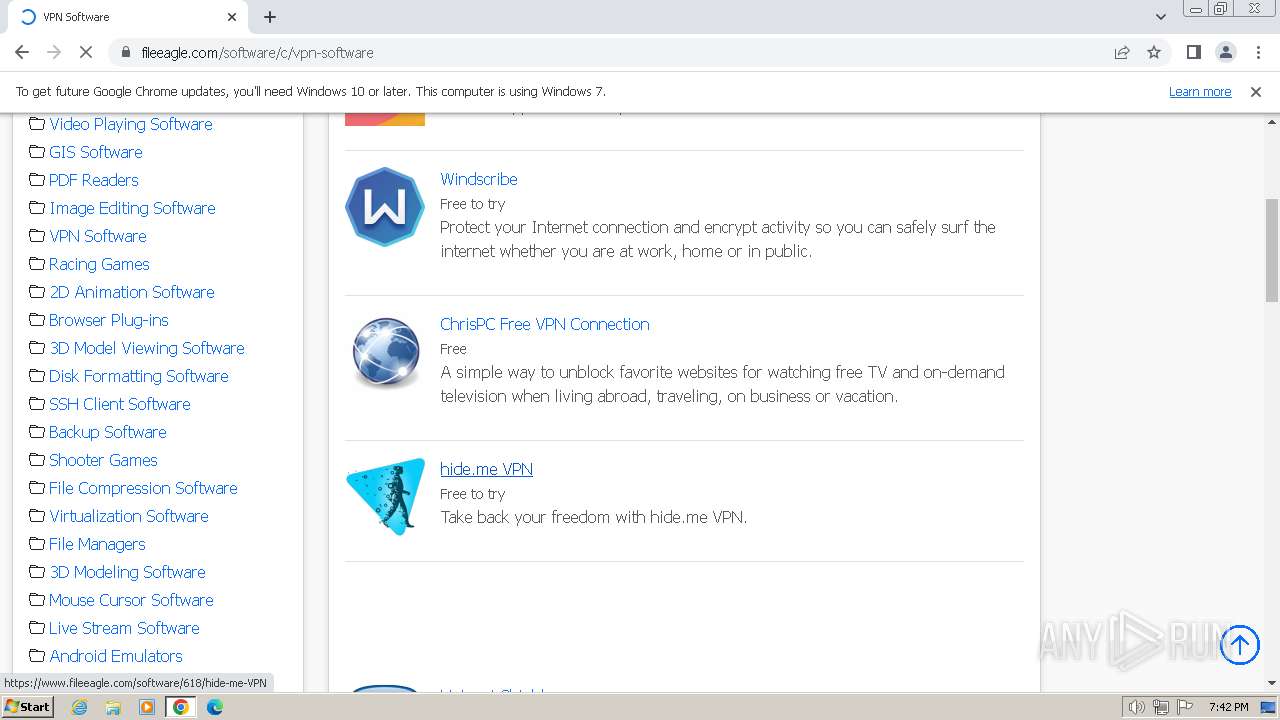This screenshot has width=1280, height=720.
Task: Go to Video Playing Software category
Action: tap(131, 124)
